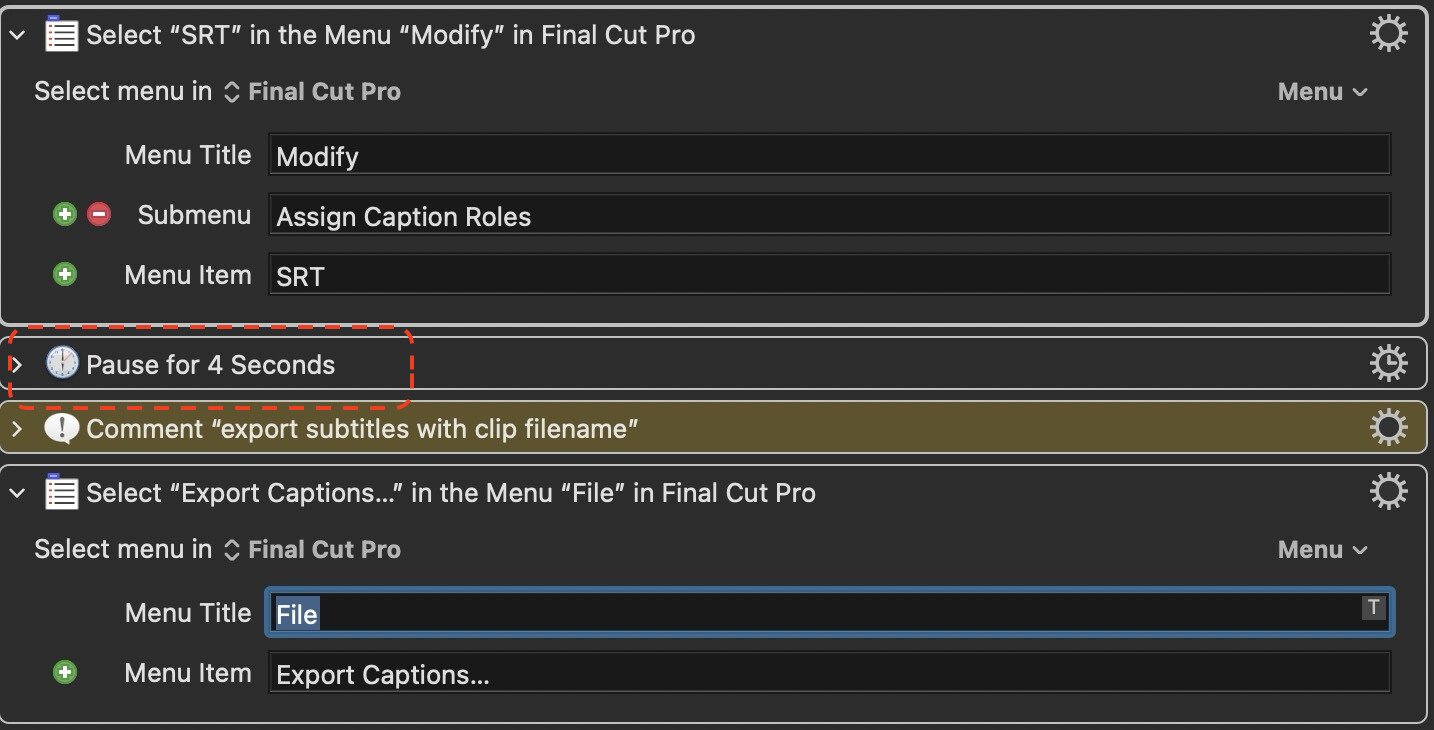Add menu level beside SRT Menu Item
Image resolution: width=1434 pixels, height=730 pixels.
[x=65, y=274]
